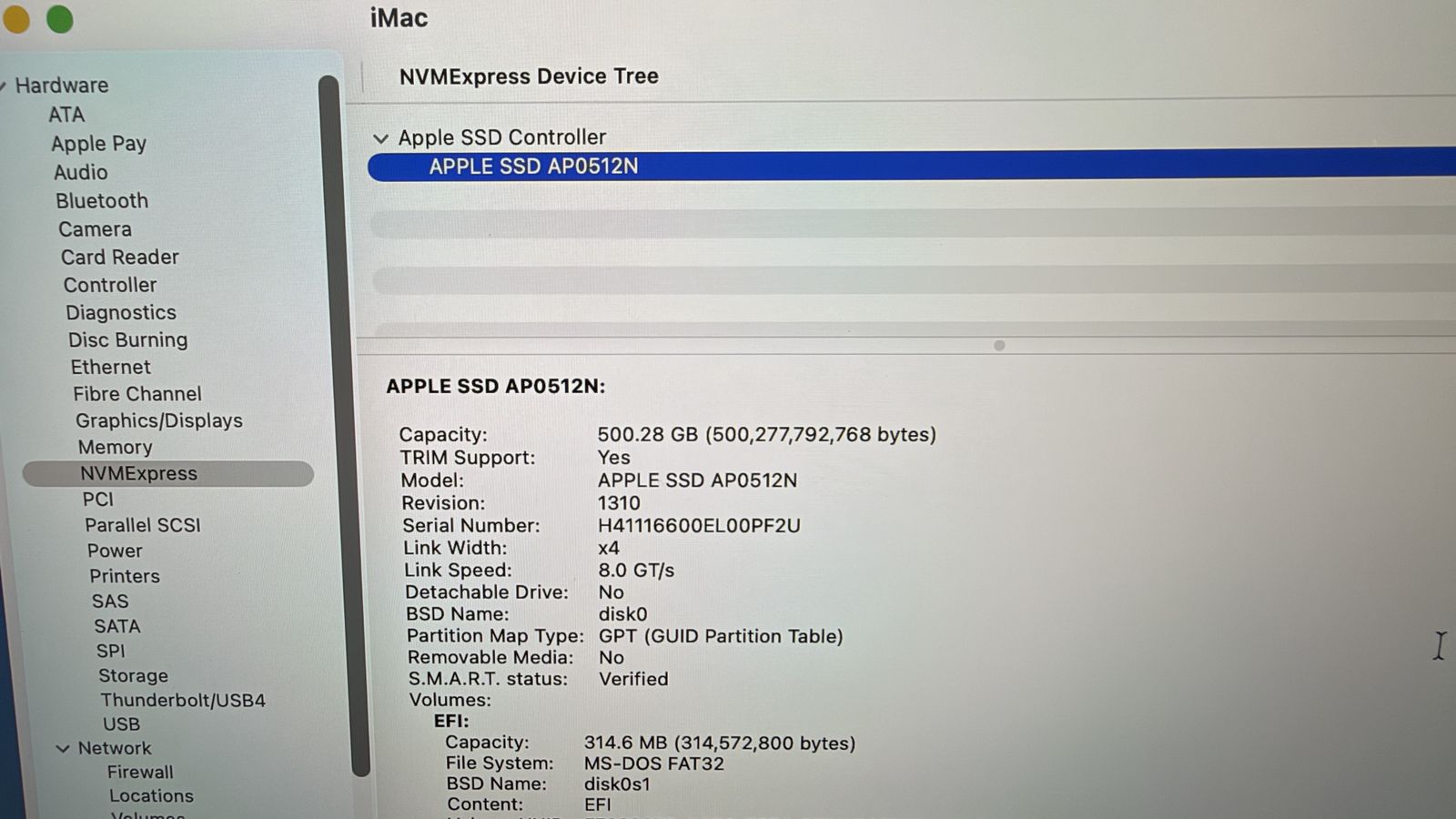The image size is (1456, 819).
Task: Collapse the Network section chevron
Action: 63,748
